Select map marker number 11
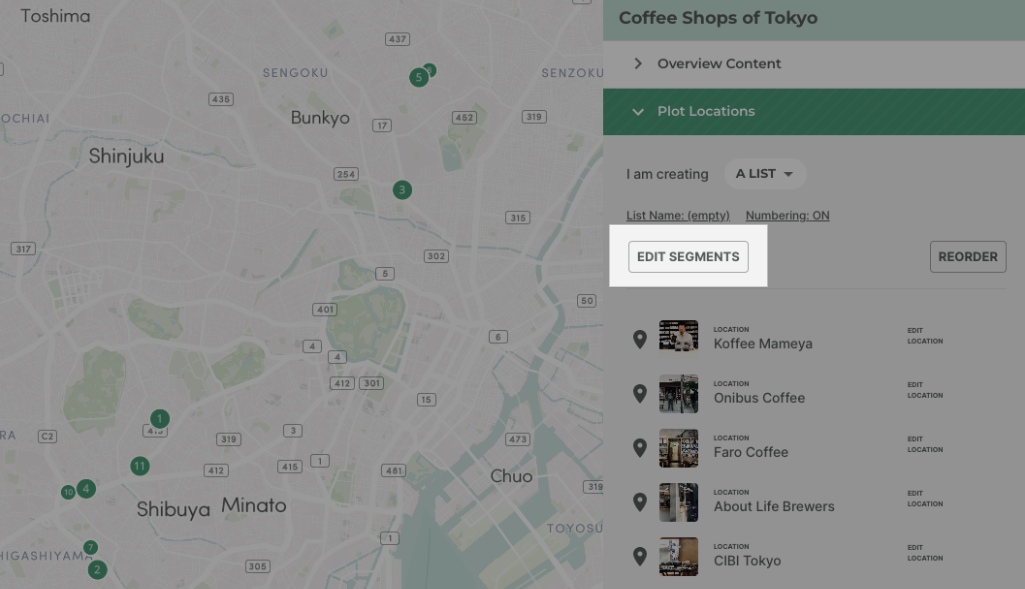Viewport: 1025px width, 589px height. (x=140, y=465)
